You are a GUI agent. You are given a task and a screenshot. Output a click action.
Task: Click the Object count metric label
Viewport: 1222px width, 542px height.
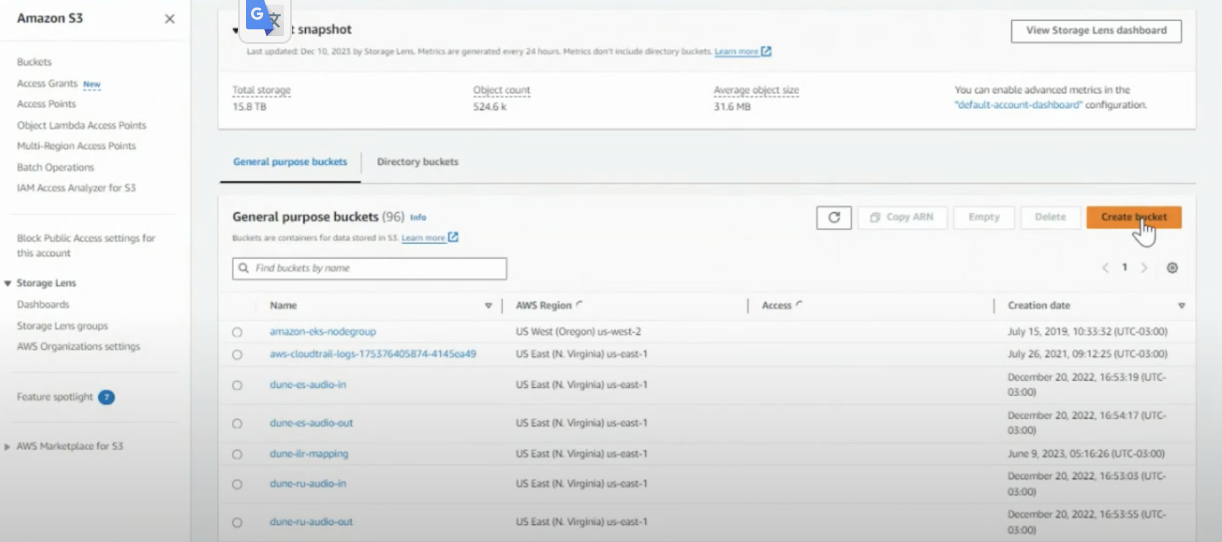[x=502, y=91]
